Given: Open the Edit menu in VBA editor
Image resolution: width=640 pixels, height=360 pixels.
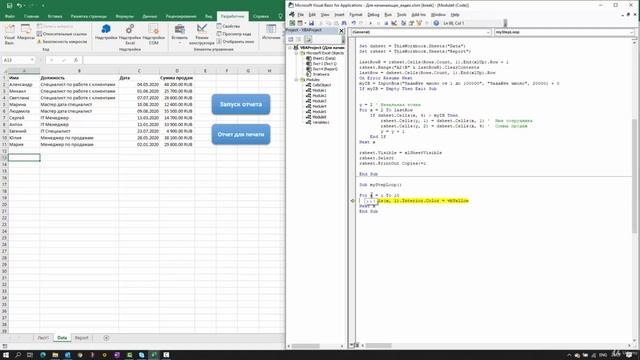Looking at the screenshot, I should (312, 15).
